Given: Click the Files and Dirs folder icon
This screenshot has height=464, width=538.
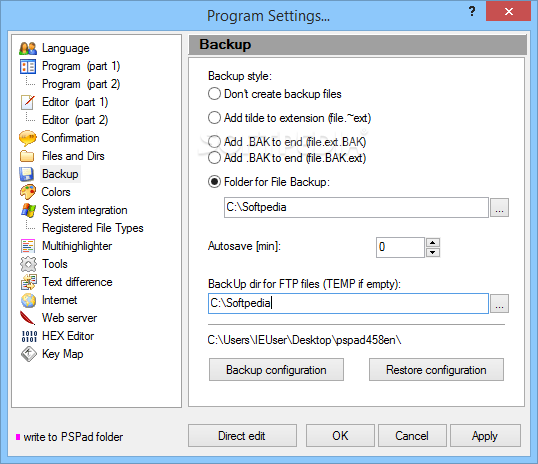Looking at the screenshot, I should [27, 156].
